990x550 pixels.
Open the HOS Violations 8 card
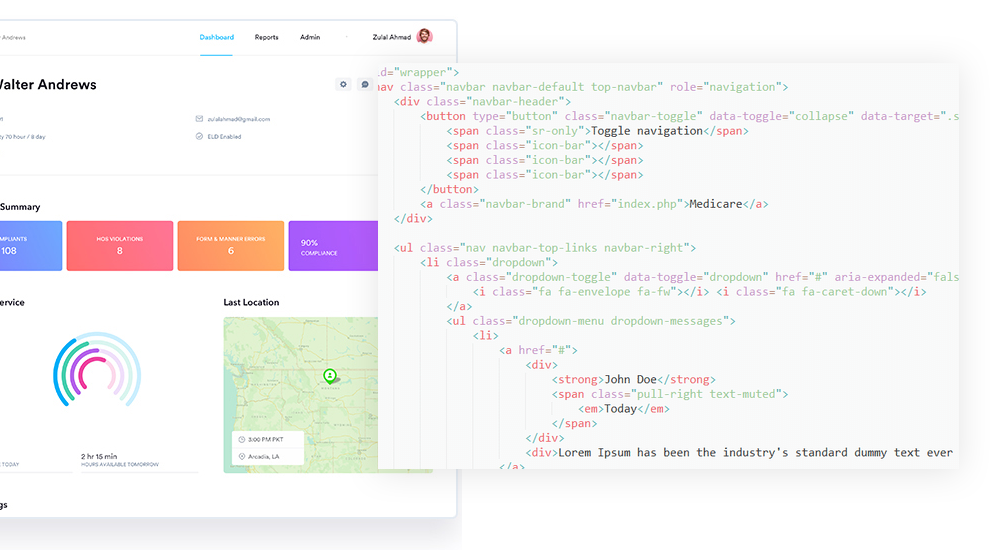[120, 246]
